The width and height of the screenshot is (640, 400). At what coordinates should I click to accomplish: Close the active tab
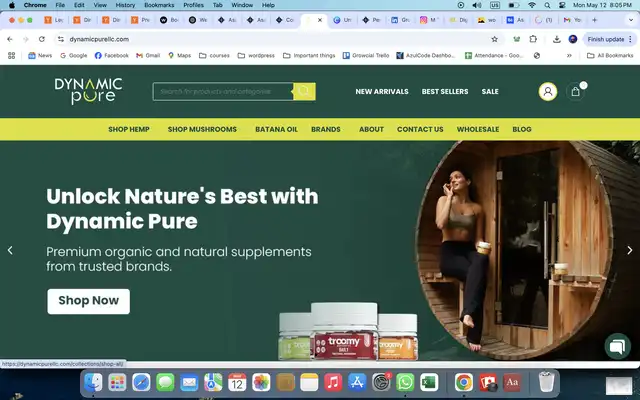pyautogui.click(x=320, y=20)
